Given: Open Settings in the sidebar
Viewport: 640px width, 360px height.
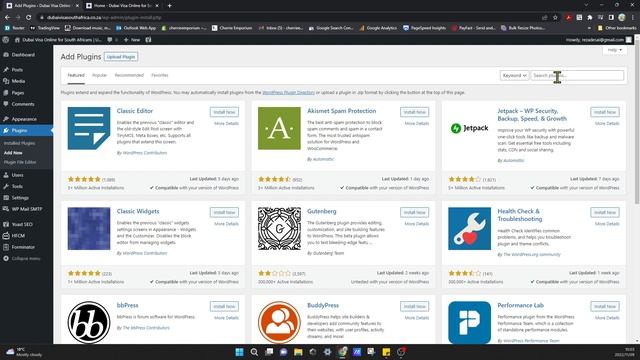Looking at the screenshot, I should tap(20, 198).
